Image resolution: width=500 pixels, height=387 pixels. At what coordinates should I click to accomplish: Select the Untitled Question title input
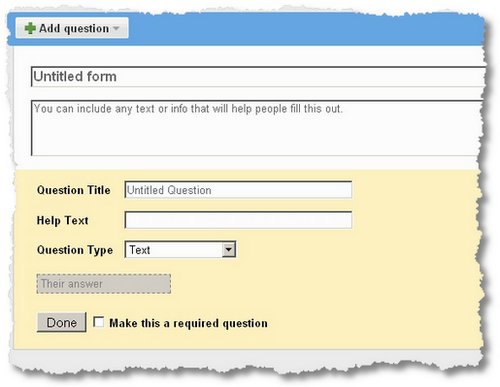click(238, 190)
